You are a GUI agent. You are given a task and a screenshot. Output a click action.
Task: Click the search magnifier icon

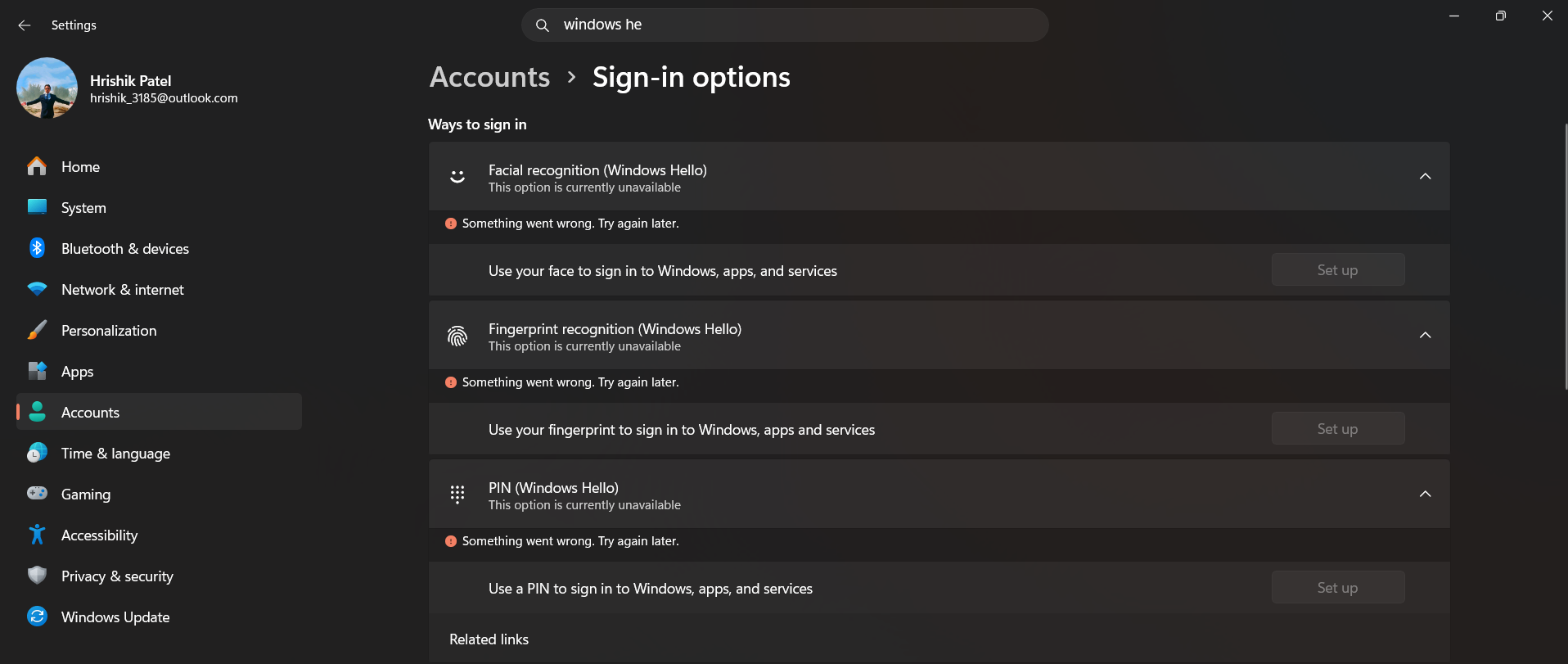click(x=542, y=25)
